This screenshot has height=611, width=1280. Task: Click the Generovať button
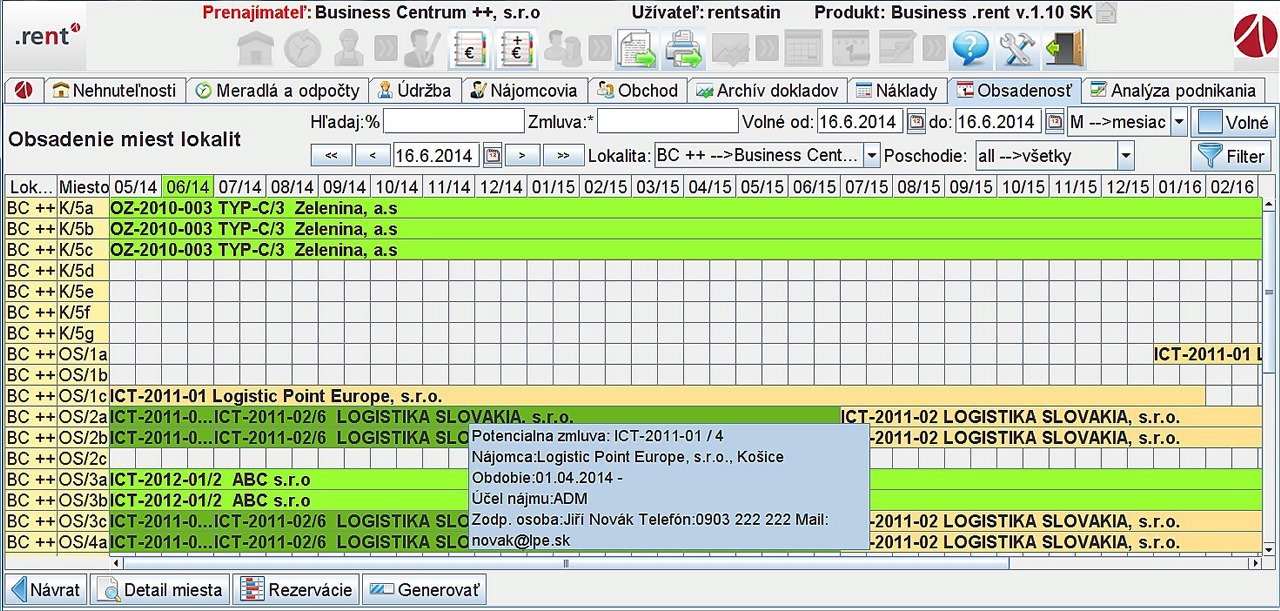pyautogui.click(x=424, y=589)
